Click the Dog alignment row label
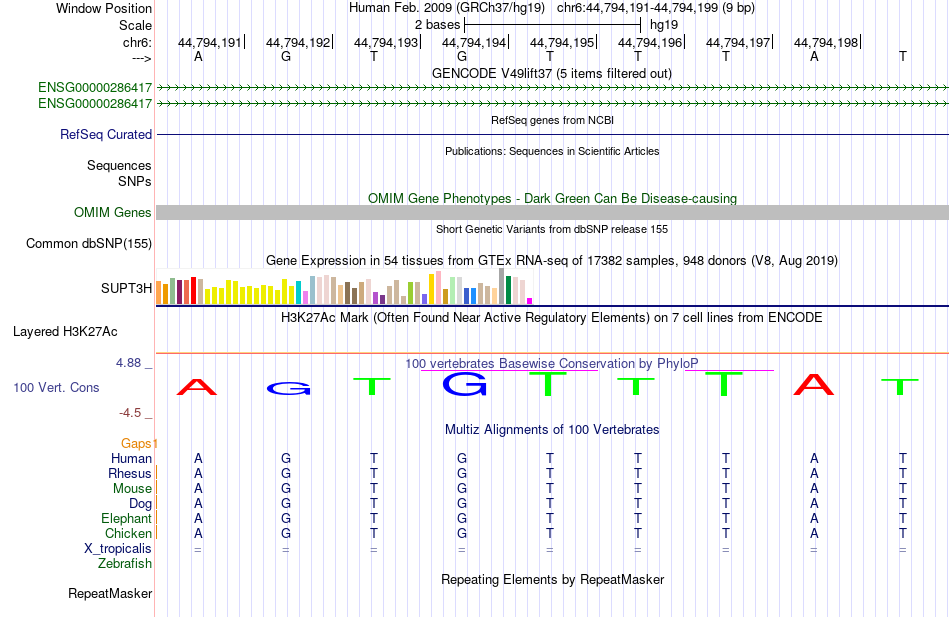950x617 pixels. [140, 504]
